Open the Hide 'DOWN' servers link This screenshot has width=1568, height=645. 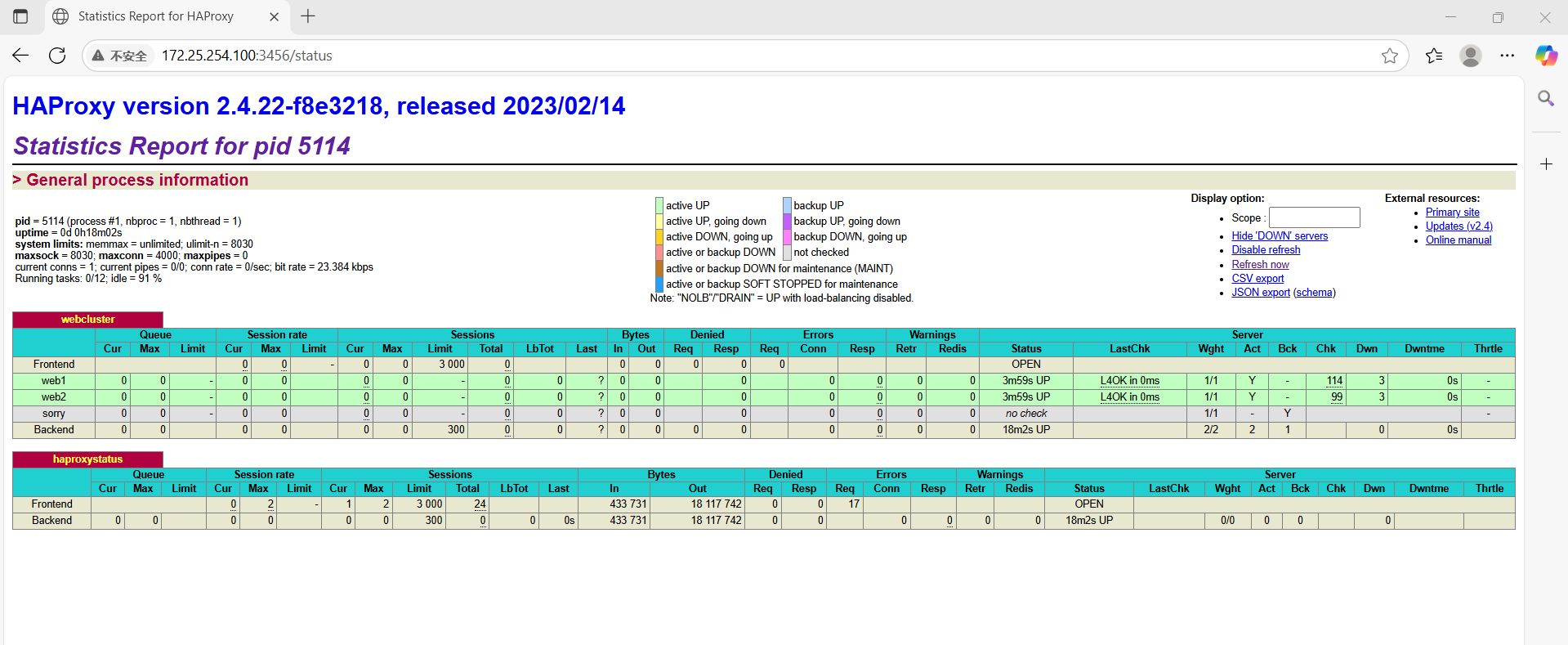click(x=1280, y=236)
